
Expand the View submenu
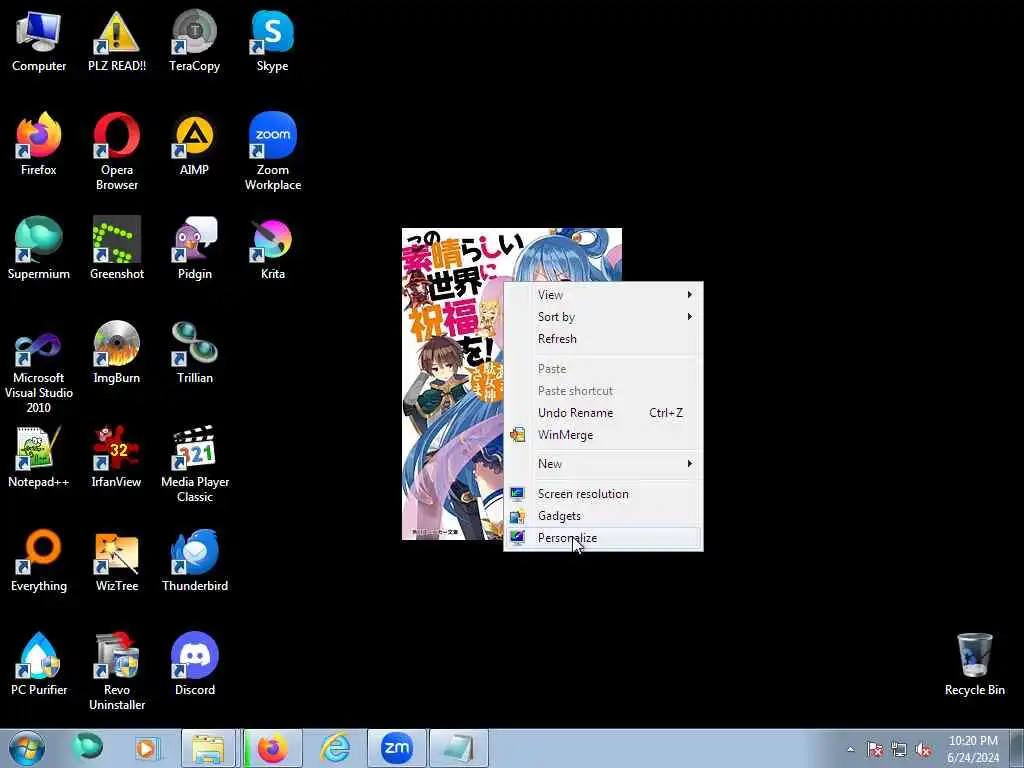coord(603,295)
